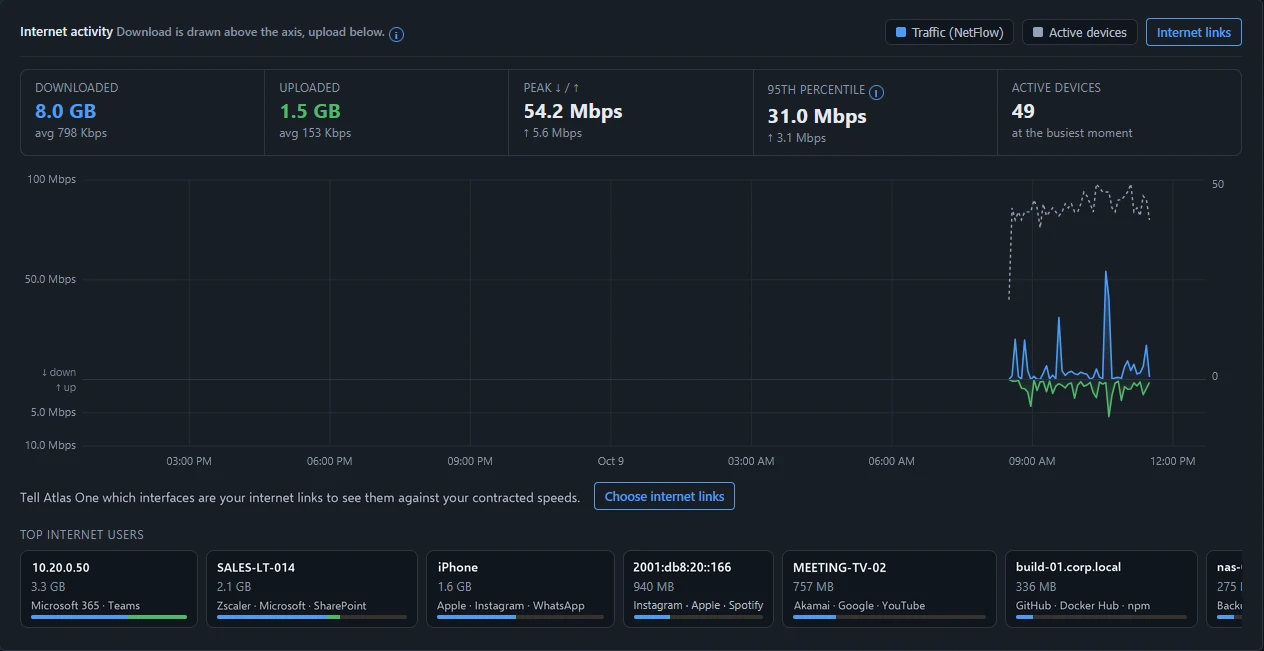Click the Uploaded 1.5 GB value

(310, 111)
